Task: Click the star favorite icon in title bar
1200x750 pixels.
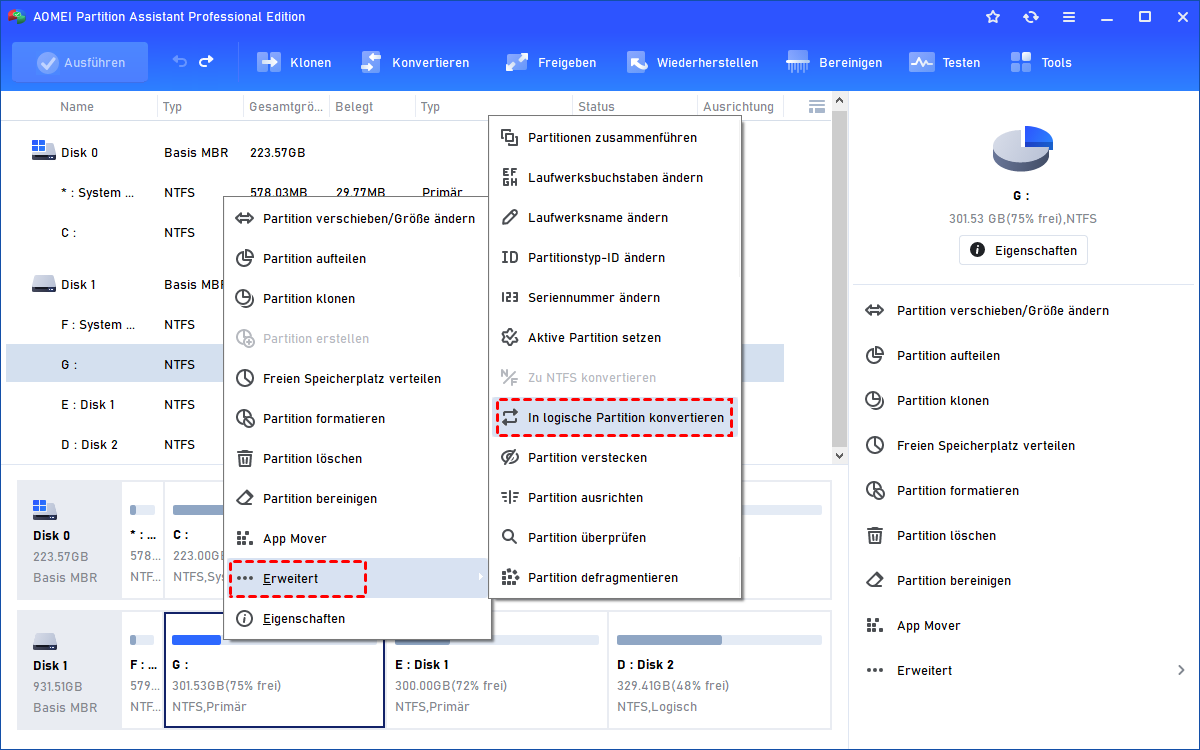Action: click(x=992, y=17)
